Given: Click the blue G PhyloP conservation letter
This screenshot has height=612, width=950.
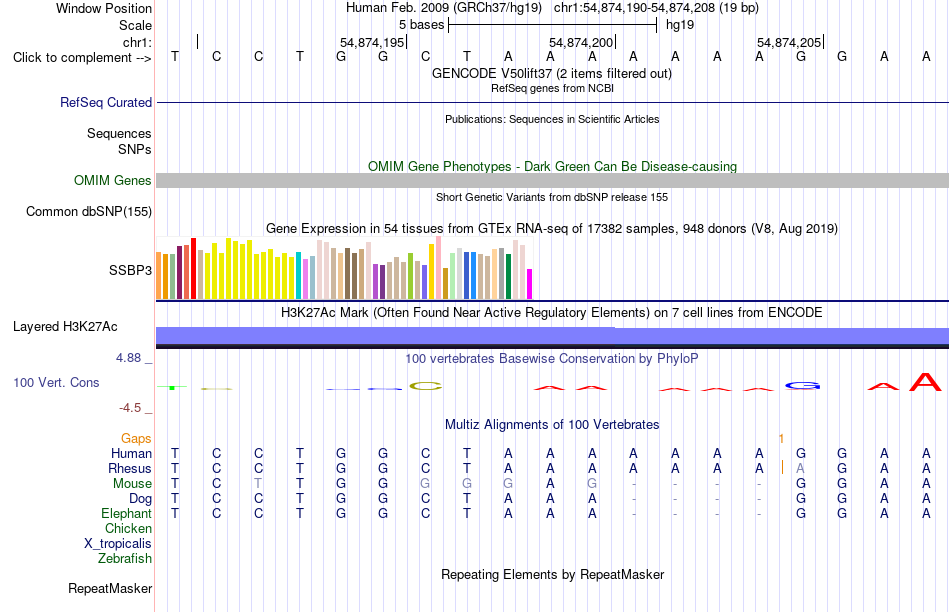Looking at the screenshot, I should (x=802, y=386).
